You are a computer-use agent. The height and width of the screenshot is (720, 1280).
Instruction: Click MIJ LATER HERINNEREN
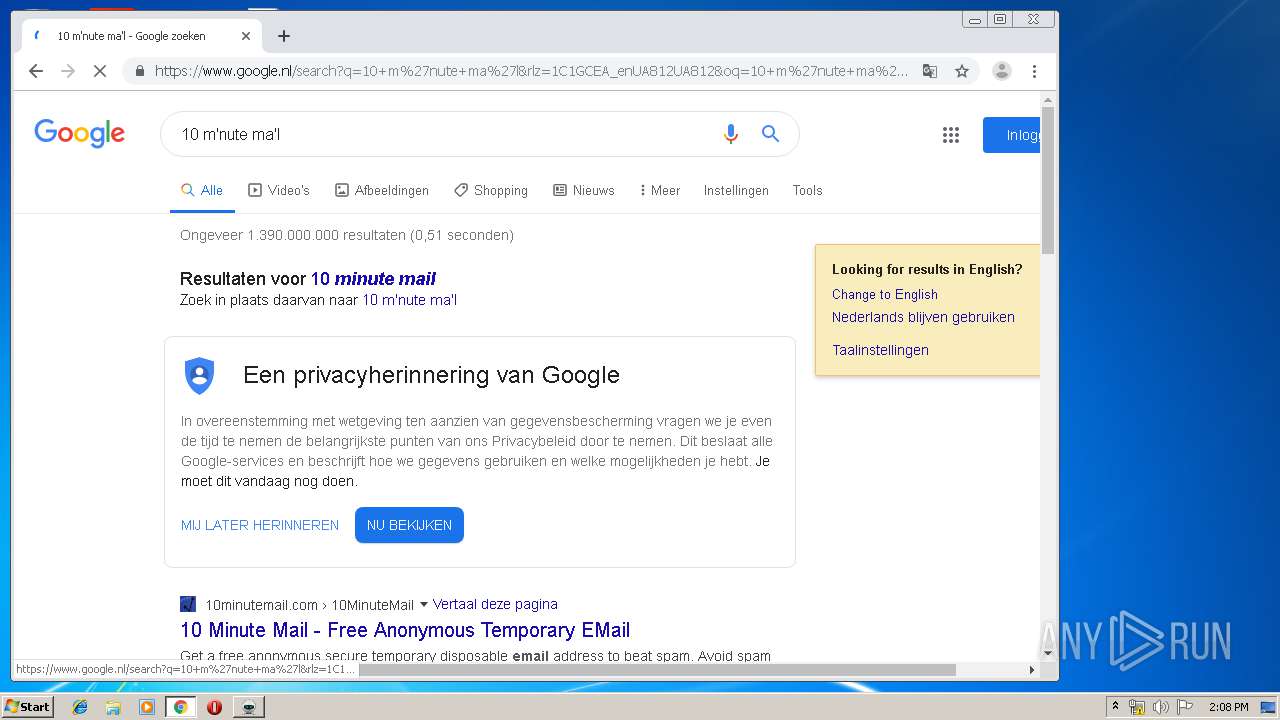pyautogui.click(x=260, y=525)
